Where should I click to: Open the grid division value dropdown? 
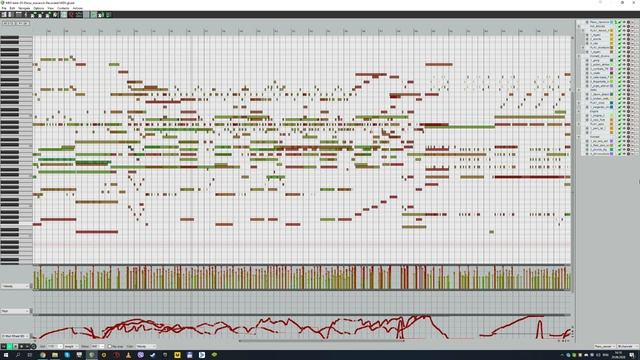pos(55,347)
